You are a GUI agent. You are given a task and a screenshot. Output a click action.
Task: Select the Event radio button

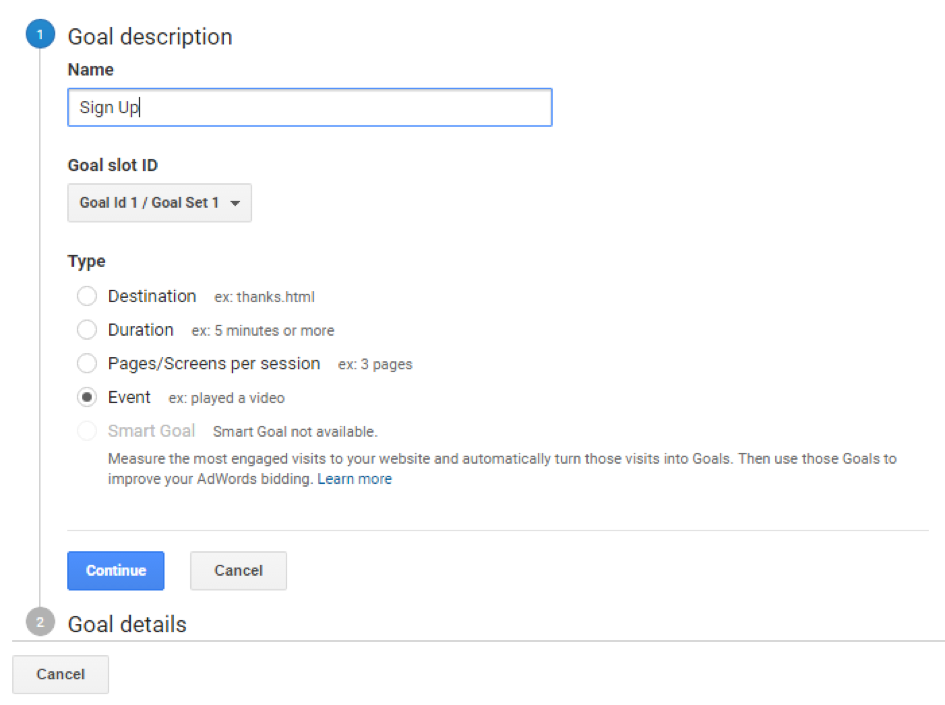[87, 397]
